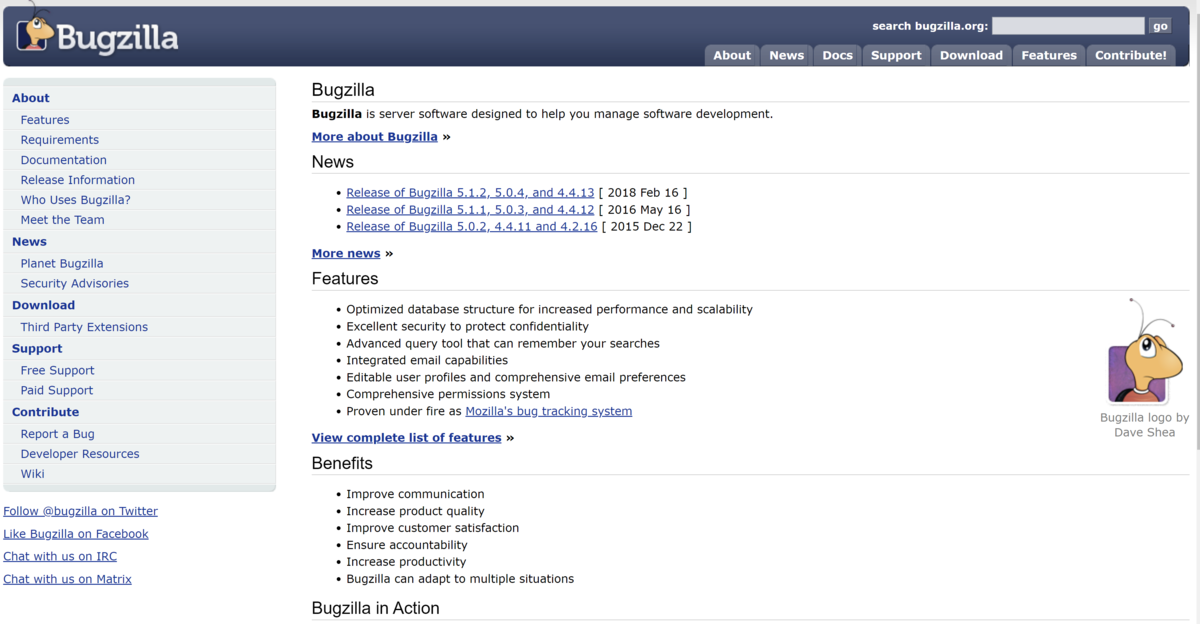Screen dimensions: 1200x624
Task: Open Like Bugzilla on Facebook link
Action: click(x=76, y=534)
